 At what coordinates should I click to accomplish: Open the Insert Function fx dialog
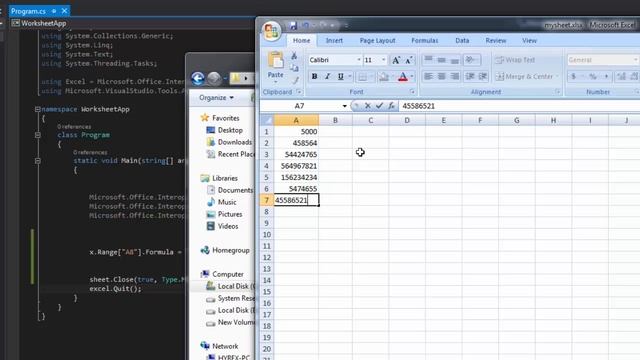click(391, 106)
